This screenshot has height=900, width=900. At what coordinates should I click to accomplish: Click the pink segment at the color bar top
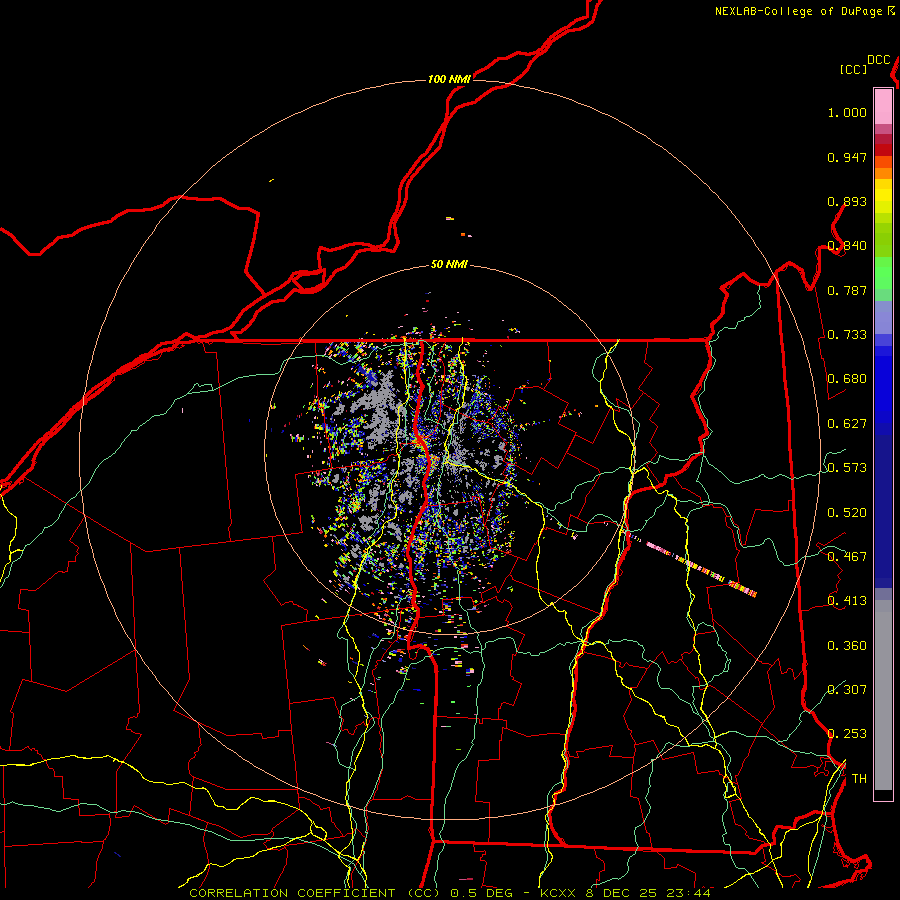click(883, 106)
